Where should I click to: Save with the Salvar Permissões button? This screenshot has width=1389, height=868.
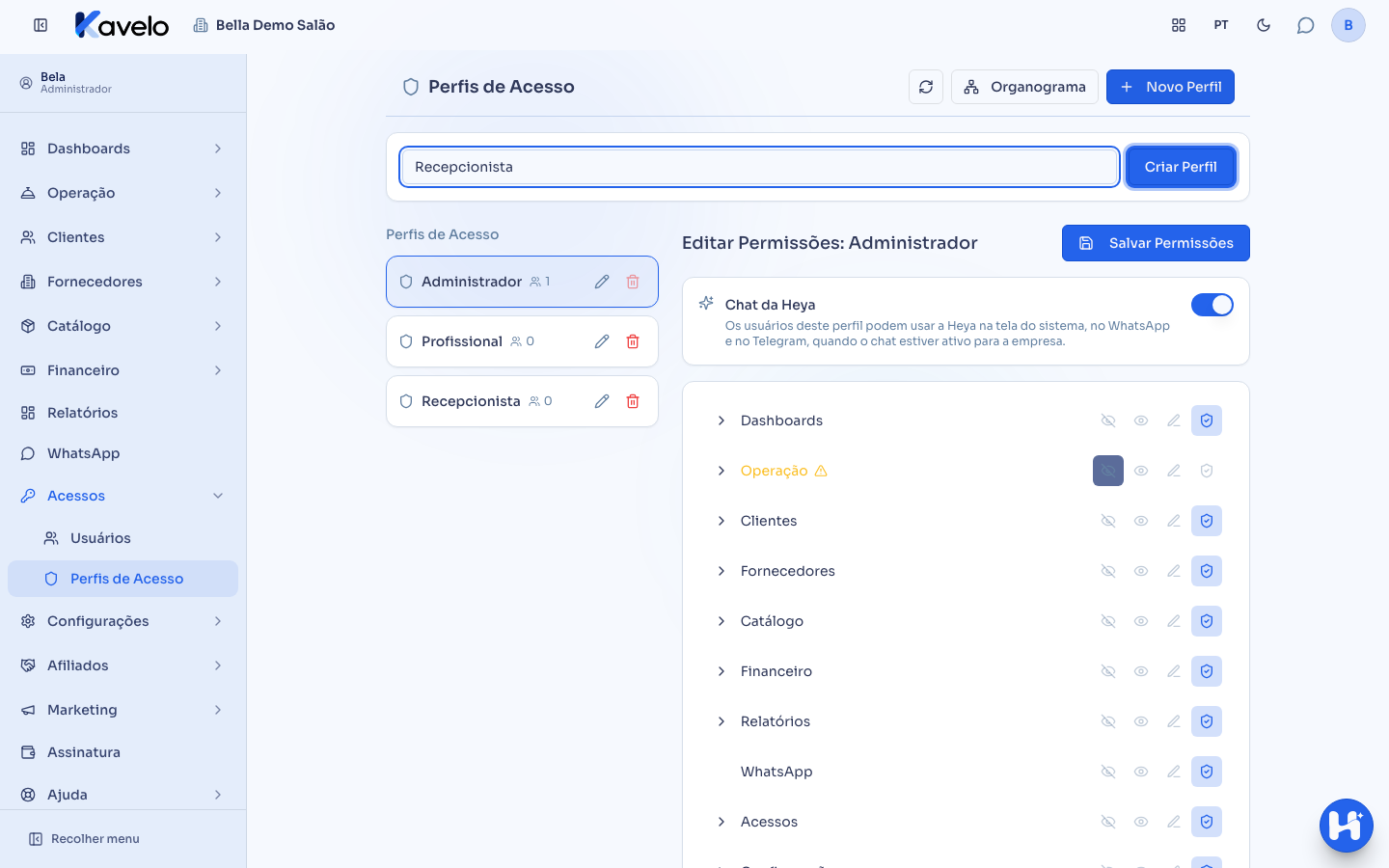(x=1156, y=243)
